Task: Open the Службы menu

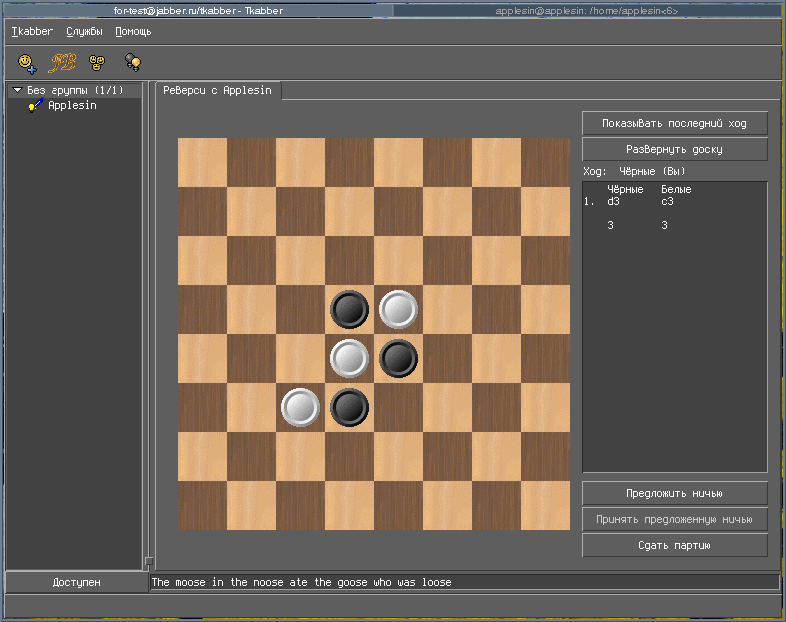Action: click(x=84, y=31)
